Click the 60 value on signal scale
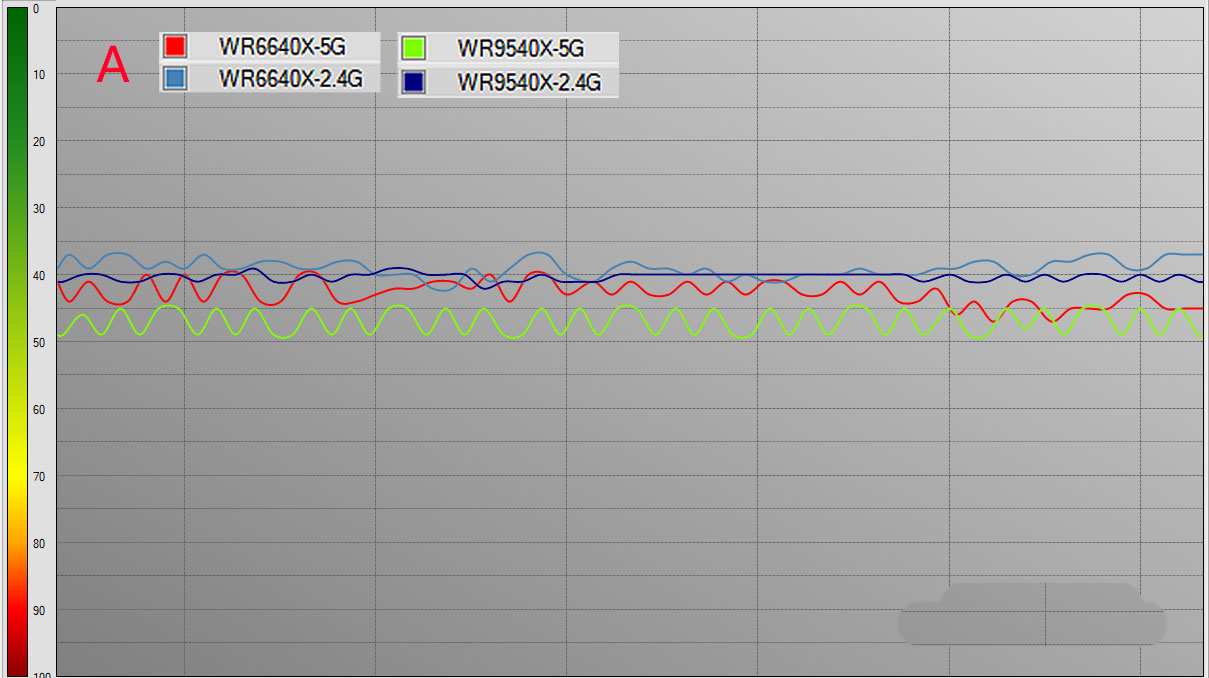This screenshot has width=1209, height=678. click(39, 409)
